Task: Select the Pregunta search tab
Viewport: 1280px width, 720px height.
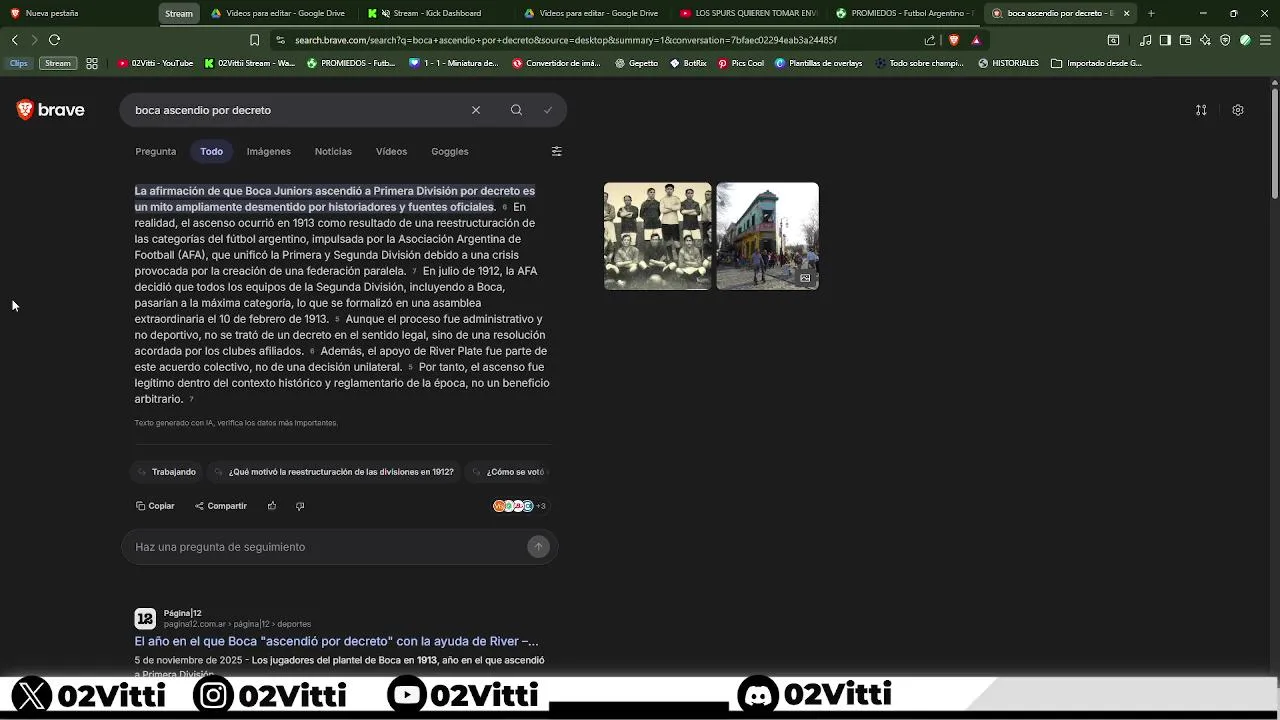Action: coord(155,151)
